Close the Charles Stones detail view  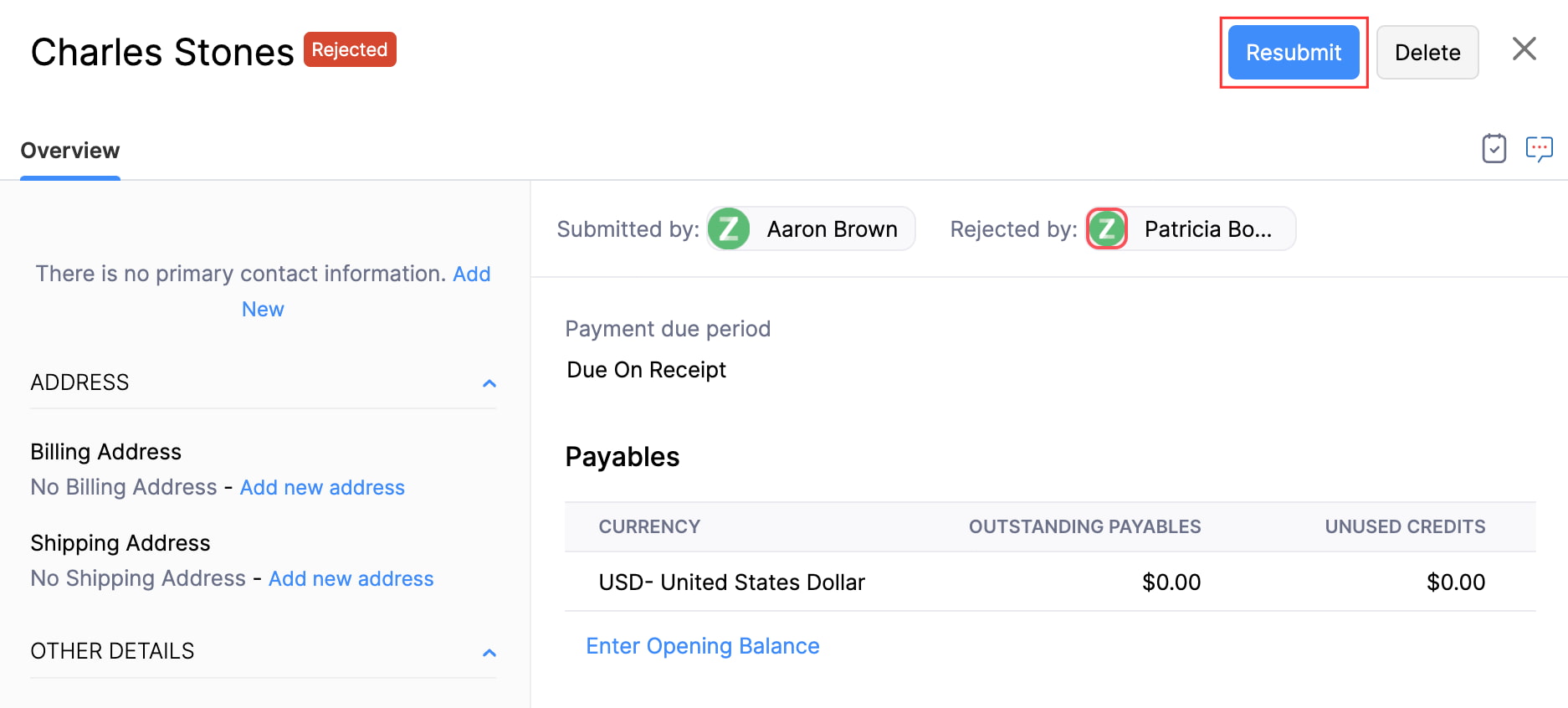click(x=1524, y=49)
